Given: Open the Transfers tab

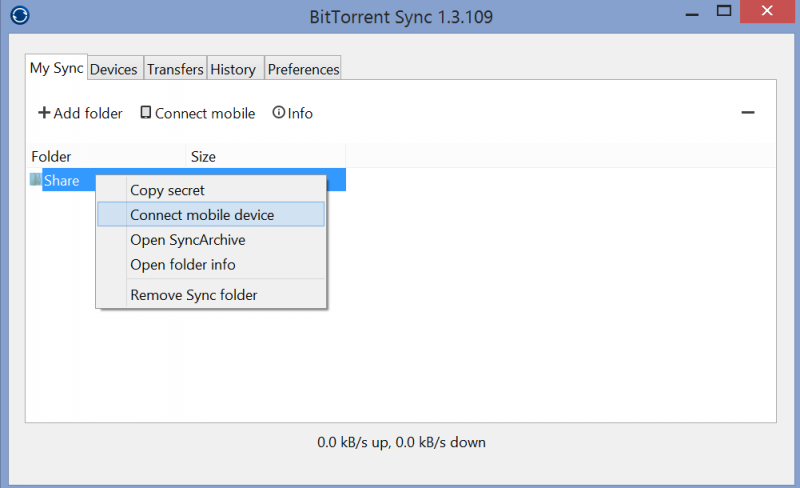Looking at the screenshot, I should click(x=176, y=69).
